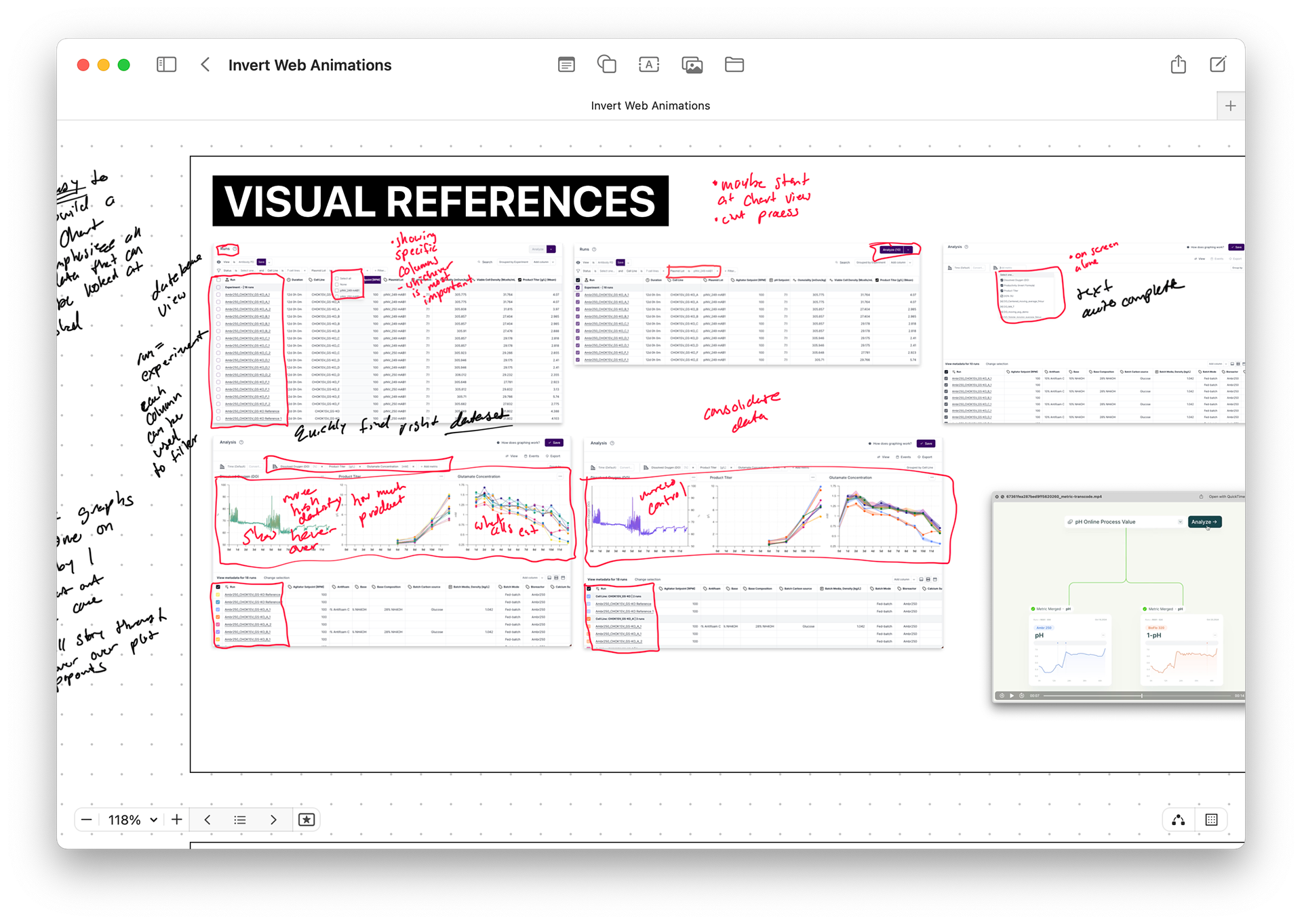The height and width of the screenshot is (924, 1302).
Task: Insert a sticky note
Action: tap(566, 64)
